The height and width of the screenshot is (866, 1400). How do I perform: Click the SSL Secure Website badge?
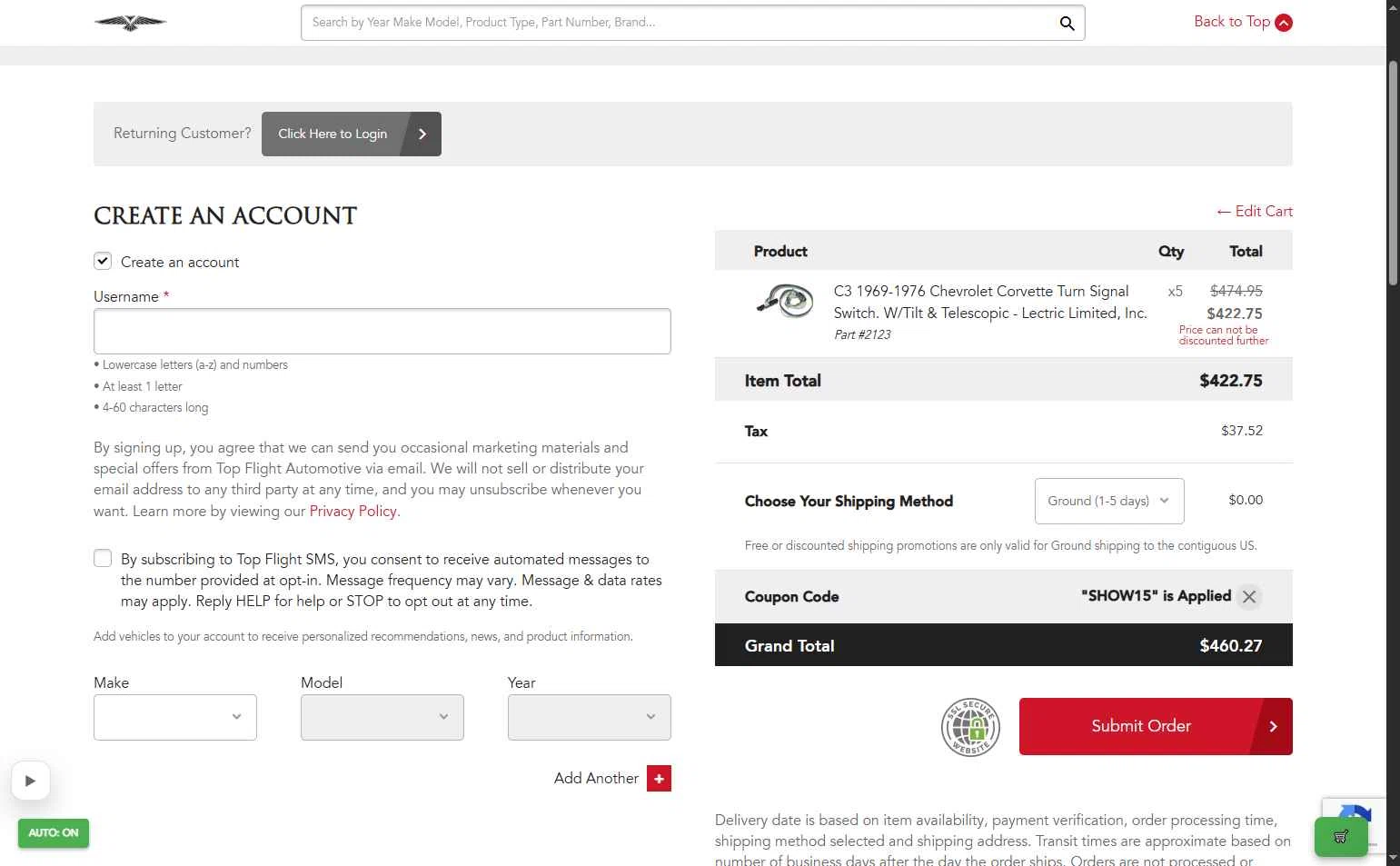970,727
